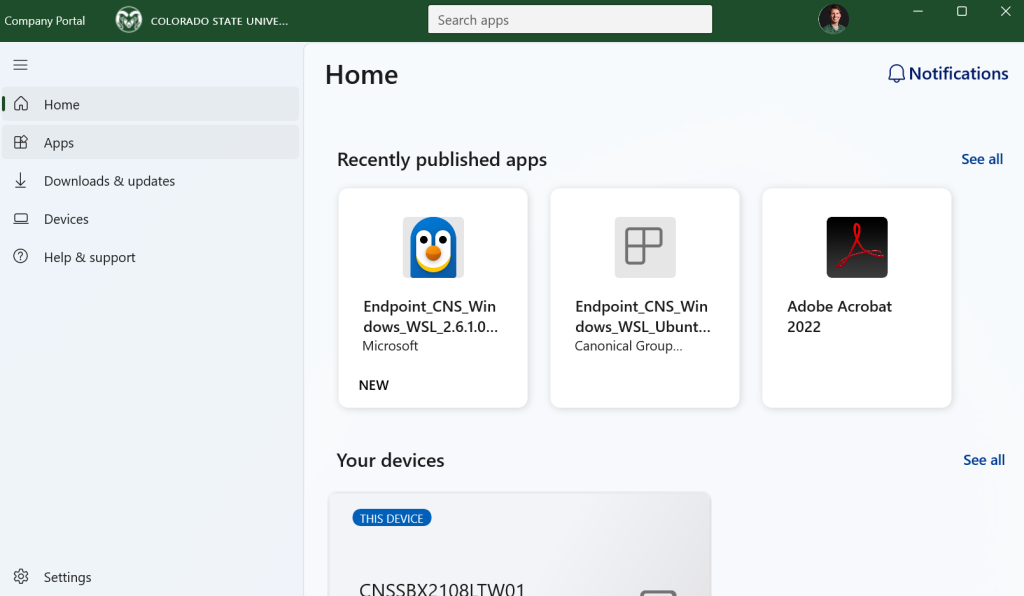Open the Apps page from sidebar
1024x596 pixels.
coord(59,143)
